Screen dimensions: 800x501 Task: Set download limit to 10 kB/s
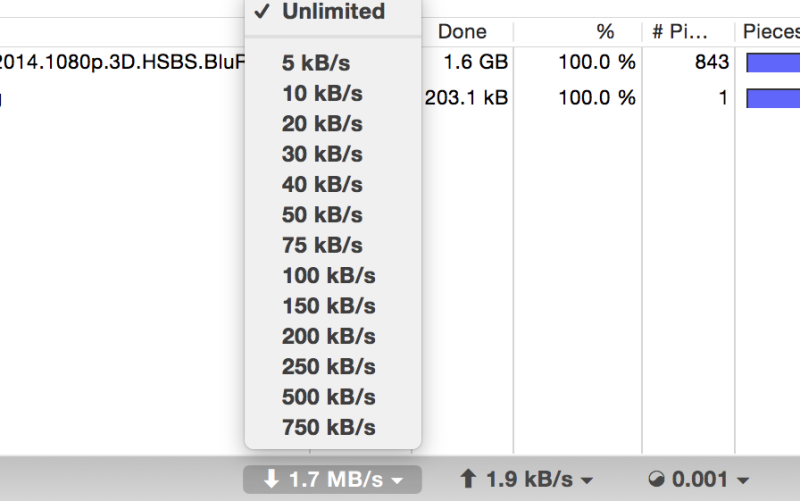(322, 94)
